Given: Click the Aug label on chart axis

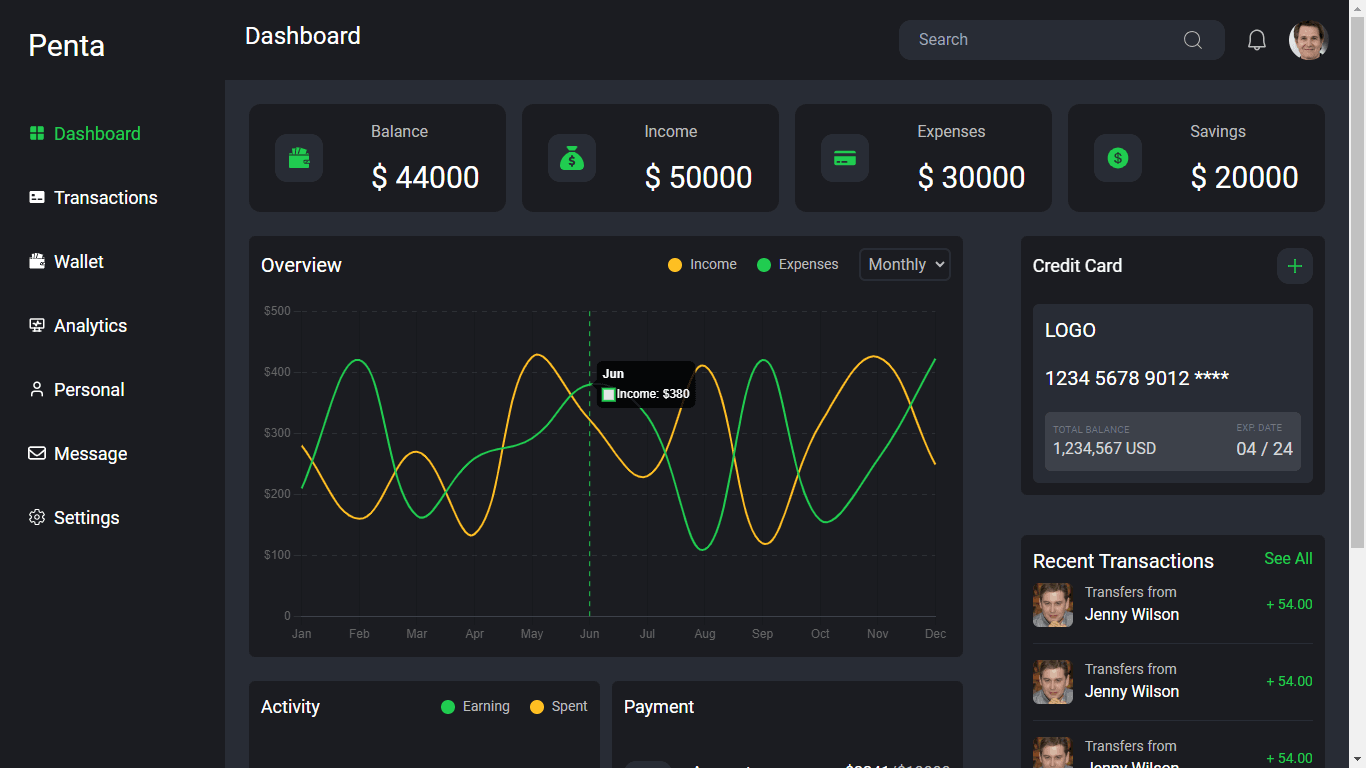Looking at the screenshot, I should [x=705, y=634].
